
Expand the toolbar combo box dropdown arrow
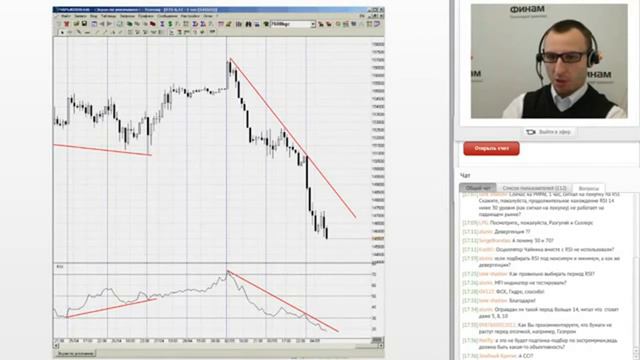pyautogui.click(x=313, y=24)
